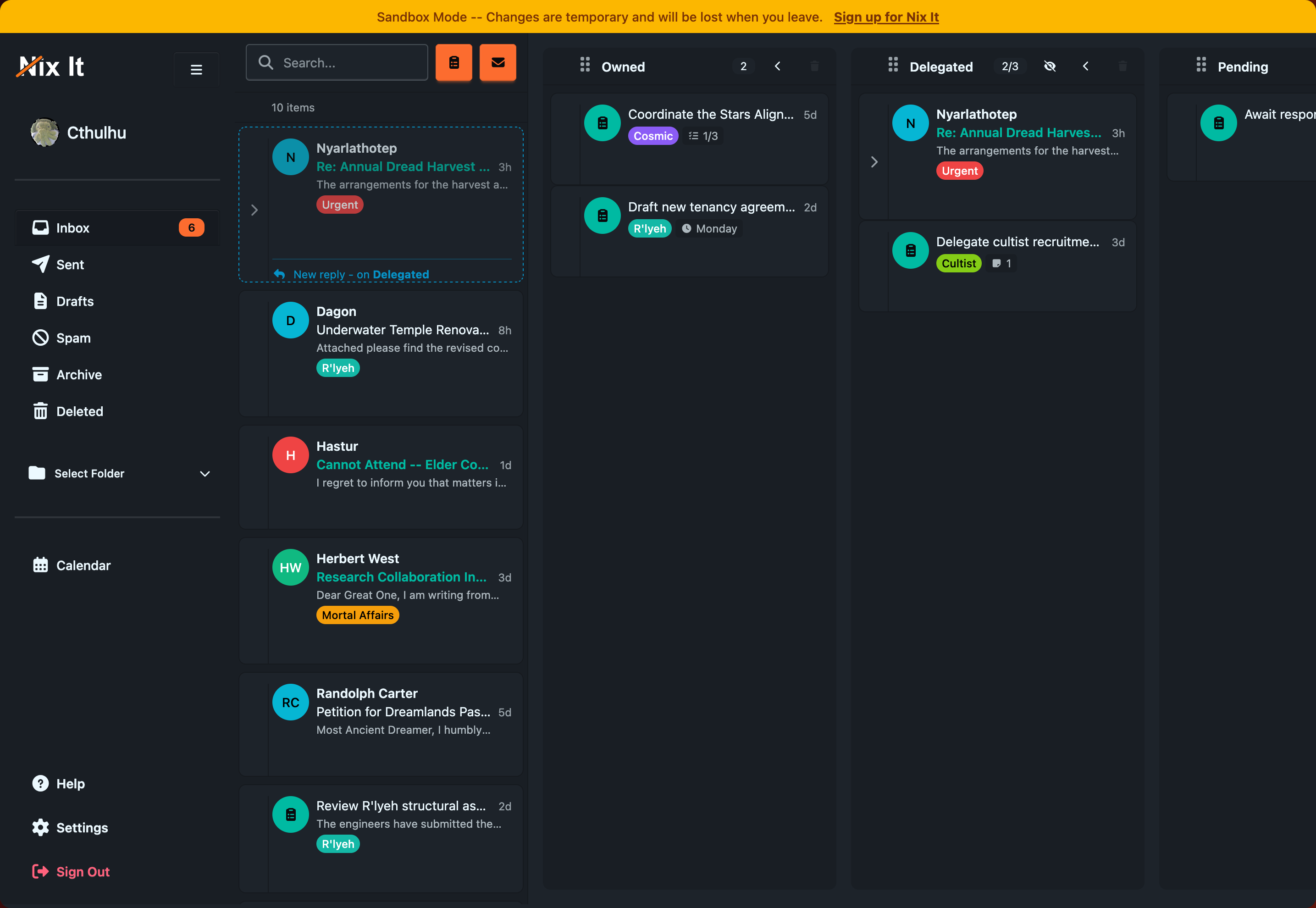Open the Calendar view
The image size is (1316, 908).
(x=83, y=565)
